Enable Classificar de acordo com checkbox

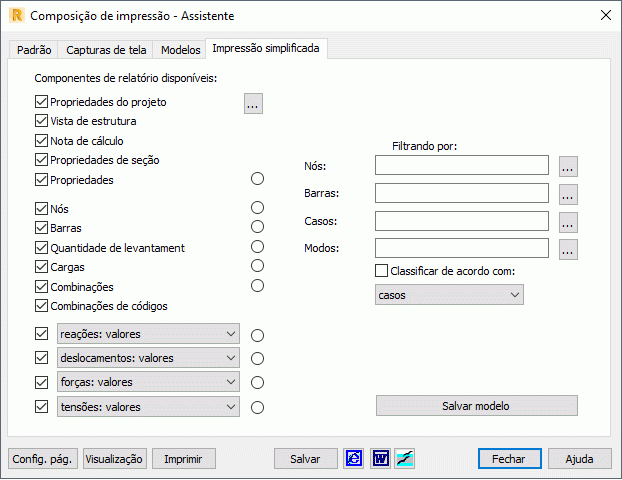pyautogui.click(x=381, y=271)
